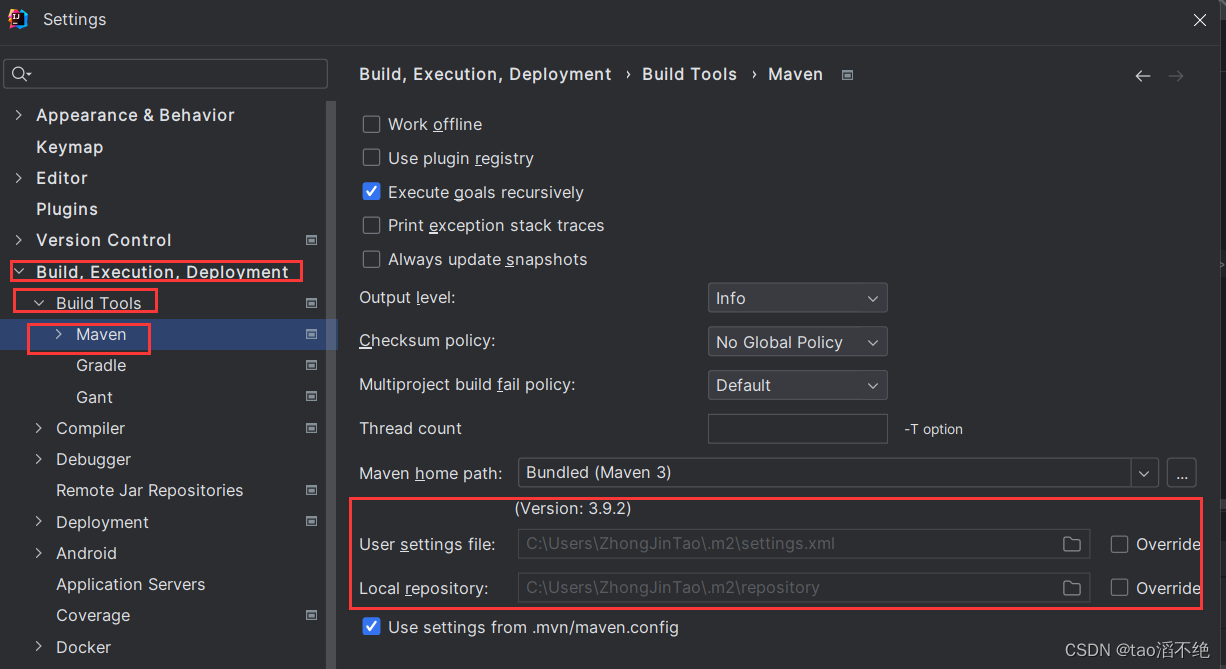Collapse the Build Tools node
Screen dimensions: 1226x669
pos(39,303)
